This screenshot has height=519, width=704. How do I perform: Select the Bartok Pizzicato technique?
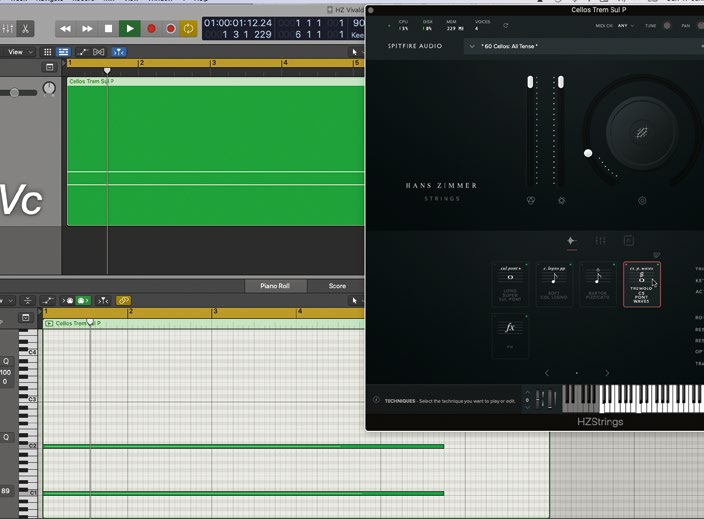pyautogui.click(x=598, y=284)
